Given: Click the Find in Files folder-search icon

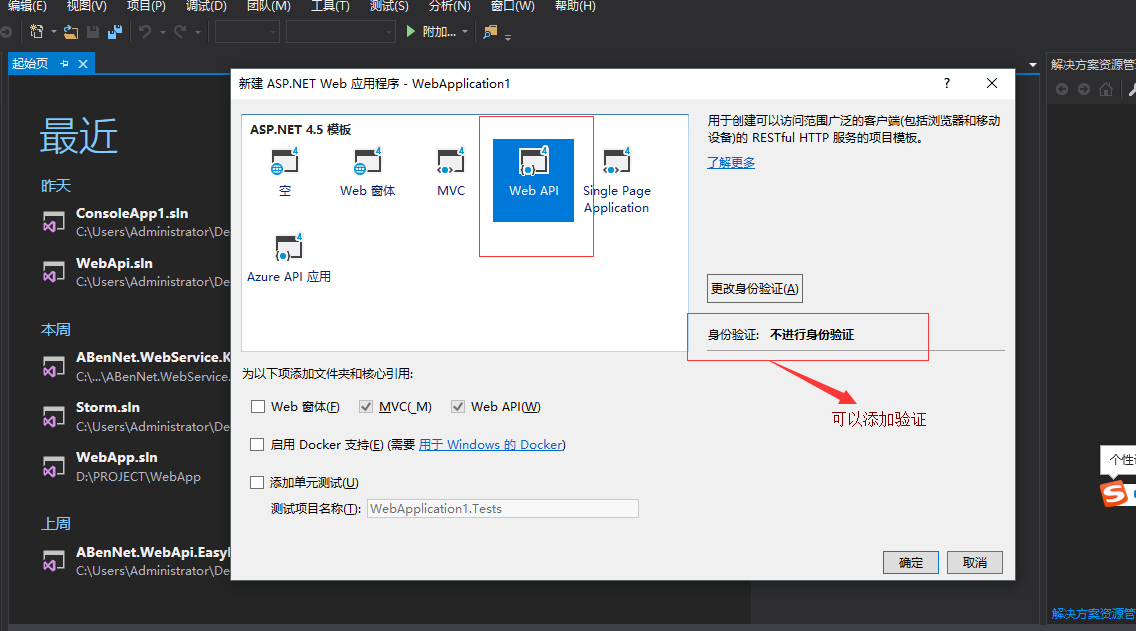Looking at the screenshot, I should coord(490,32).
